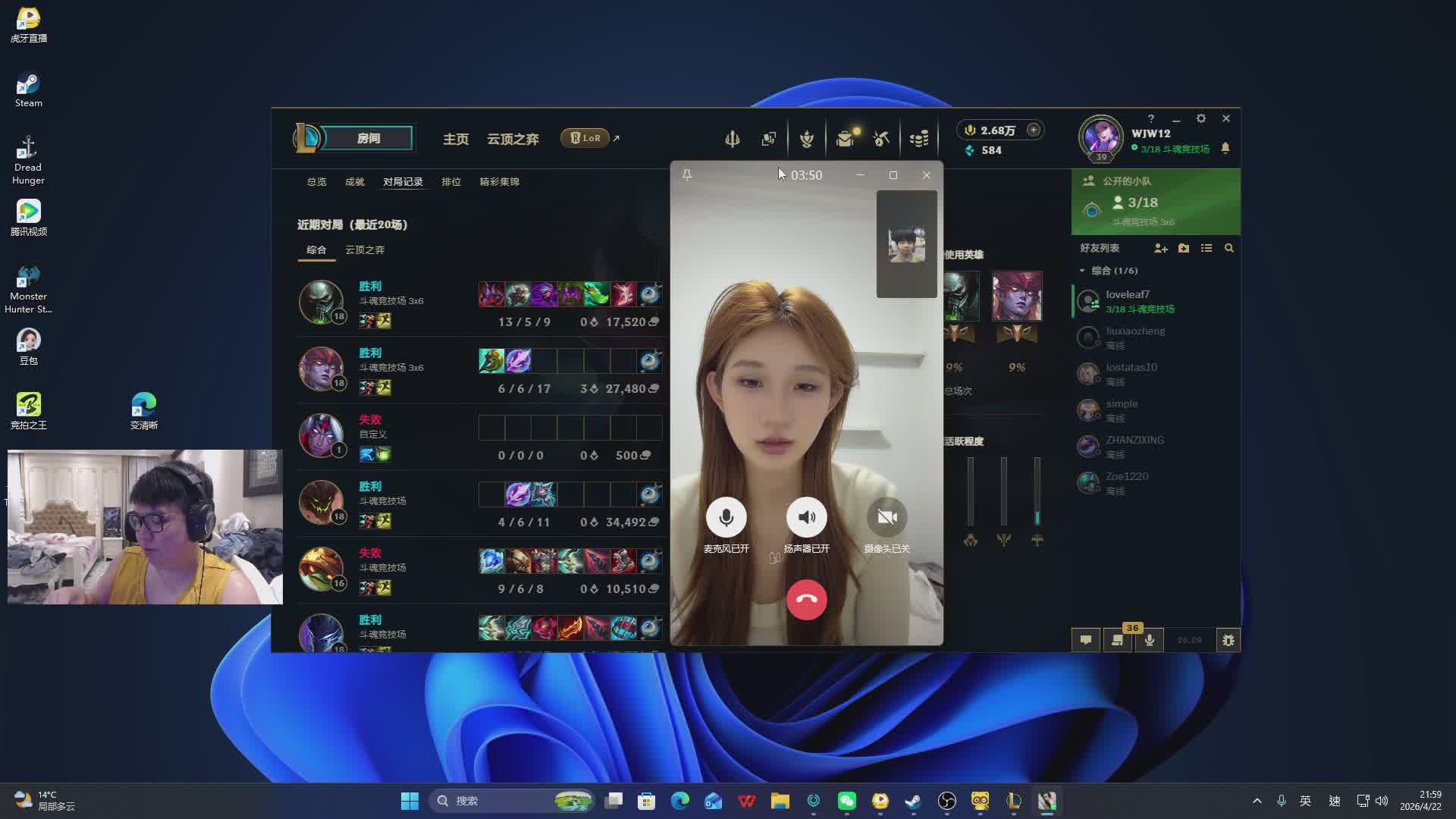The image size is (1456, 819).
Task: Click the self-view video thumbnail
Action: pyautogui.click(x=906, y=244)
